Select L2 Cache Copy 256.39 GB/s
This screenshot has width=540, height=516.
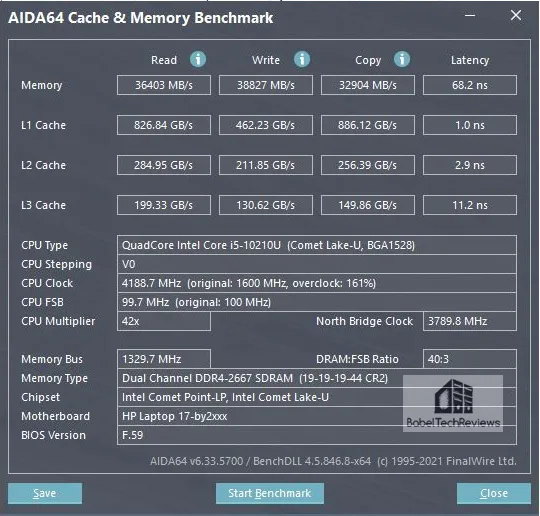(x=367, y=165)
